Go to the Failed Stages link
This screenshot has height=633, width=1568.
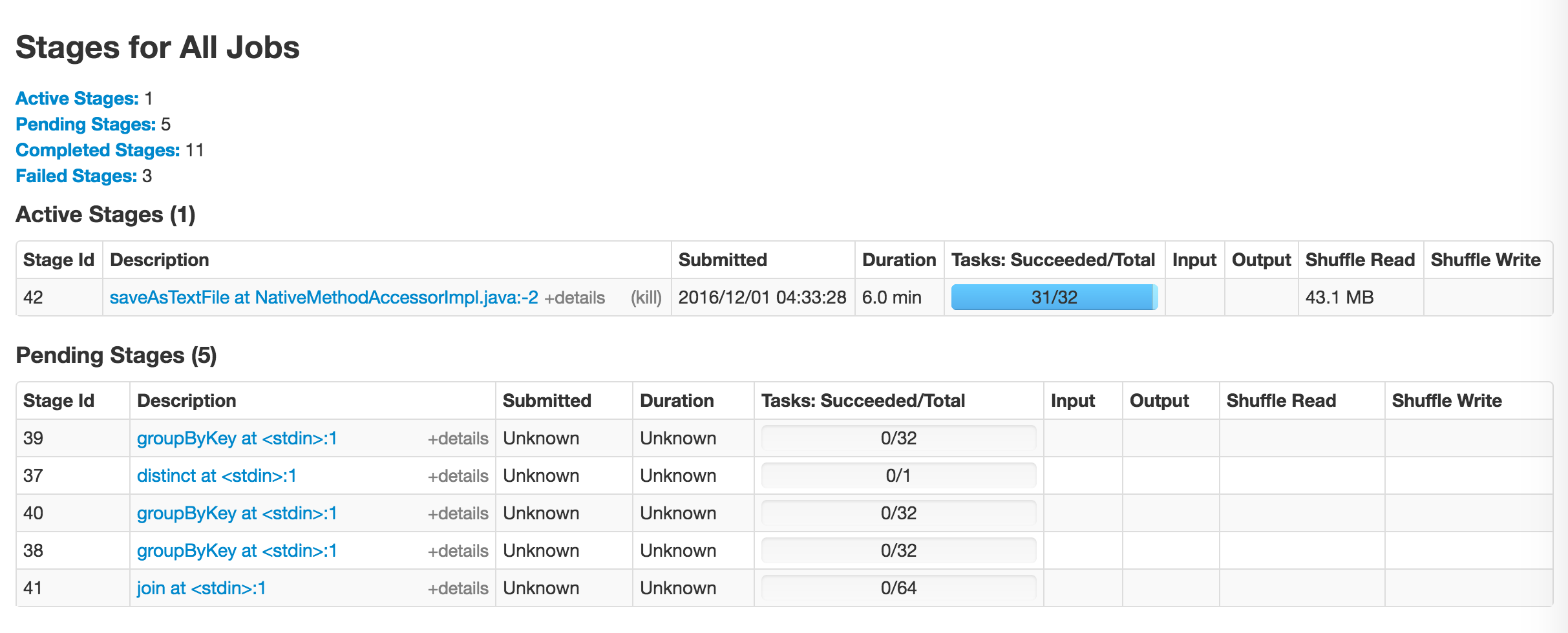(x=76, y=176)
